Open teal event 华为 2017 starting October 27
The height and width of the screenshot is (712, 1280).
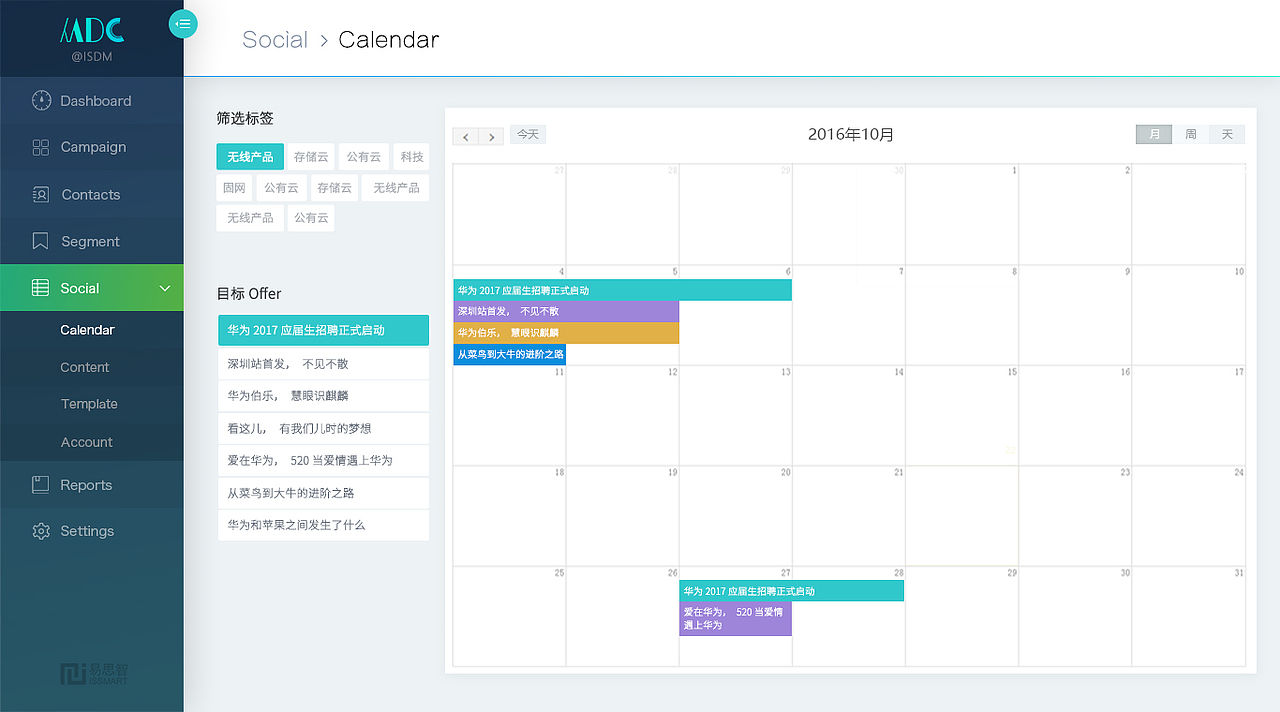click(791, 591)
